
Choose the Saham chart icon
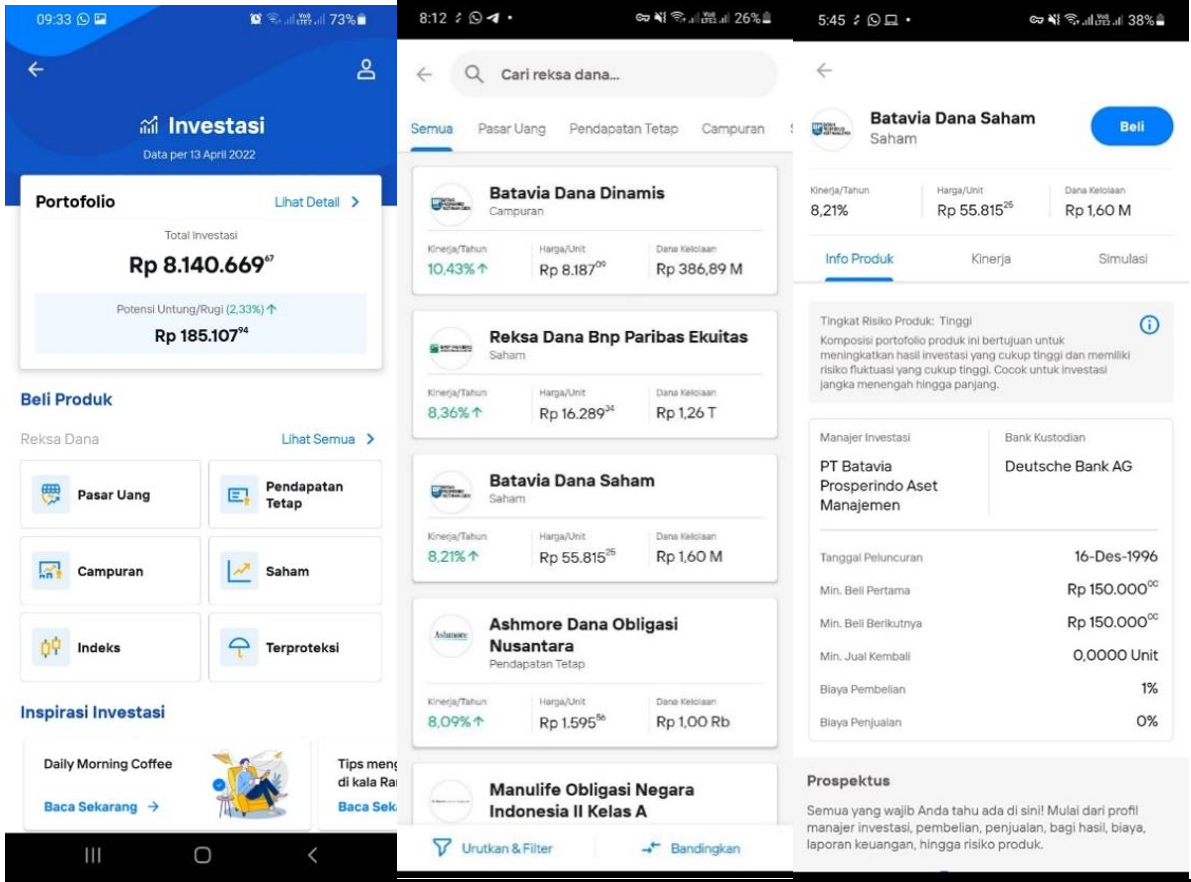point(238,571)
